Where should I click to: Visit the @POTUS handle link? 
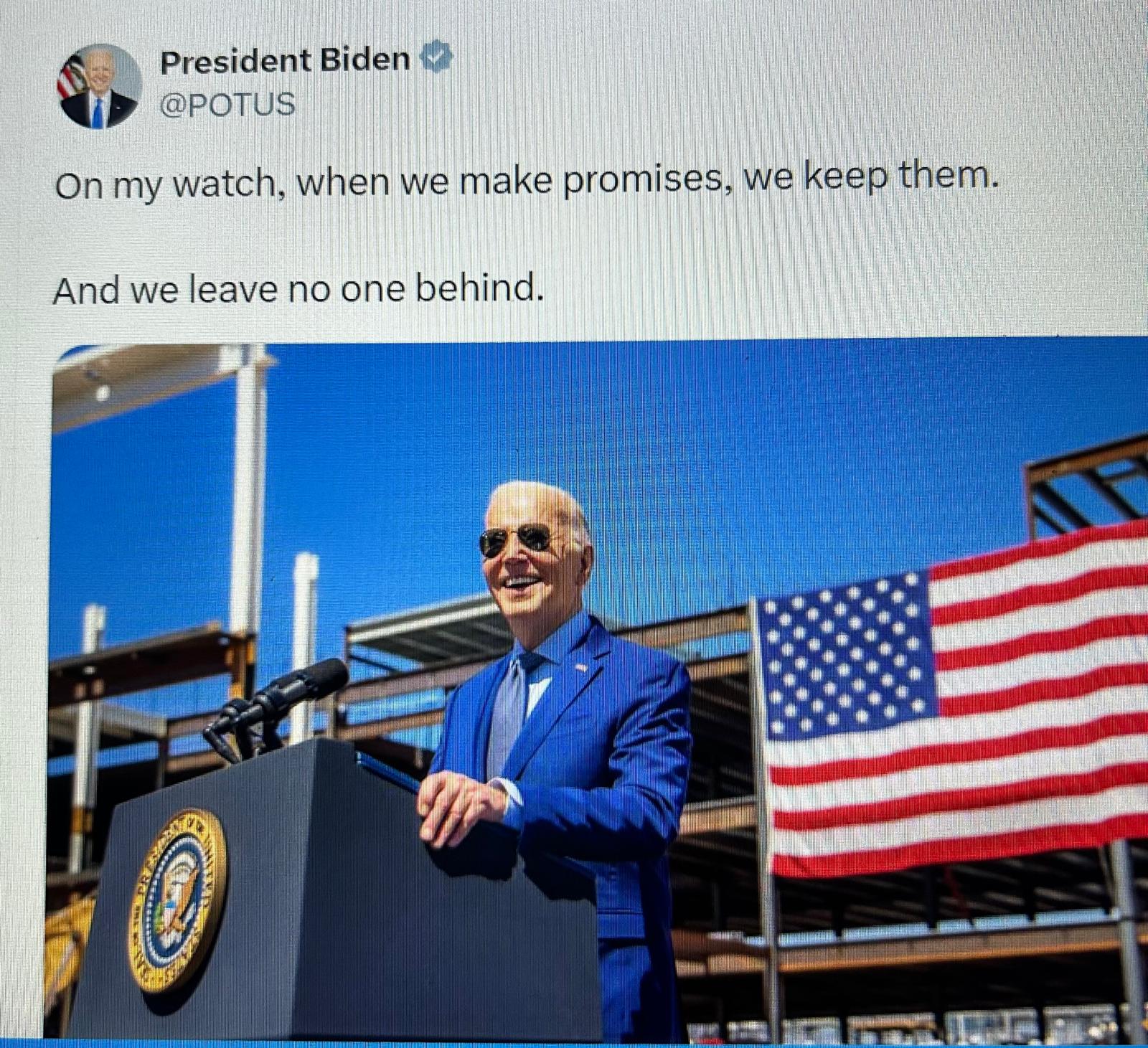click(227, 105)
